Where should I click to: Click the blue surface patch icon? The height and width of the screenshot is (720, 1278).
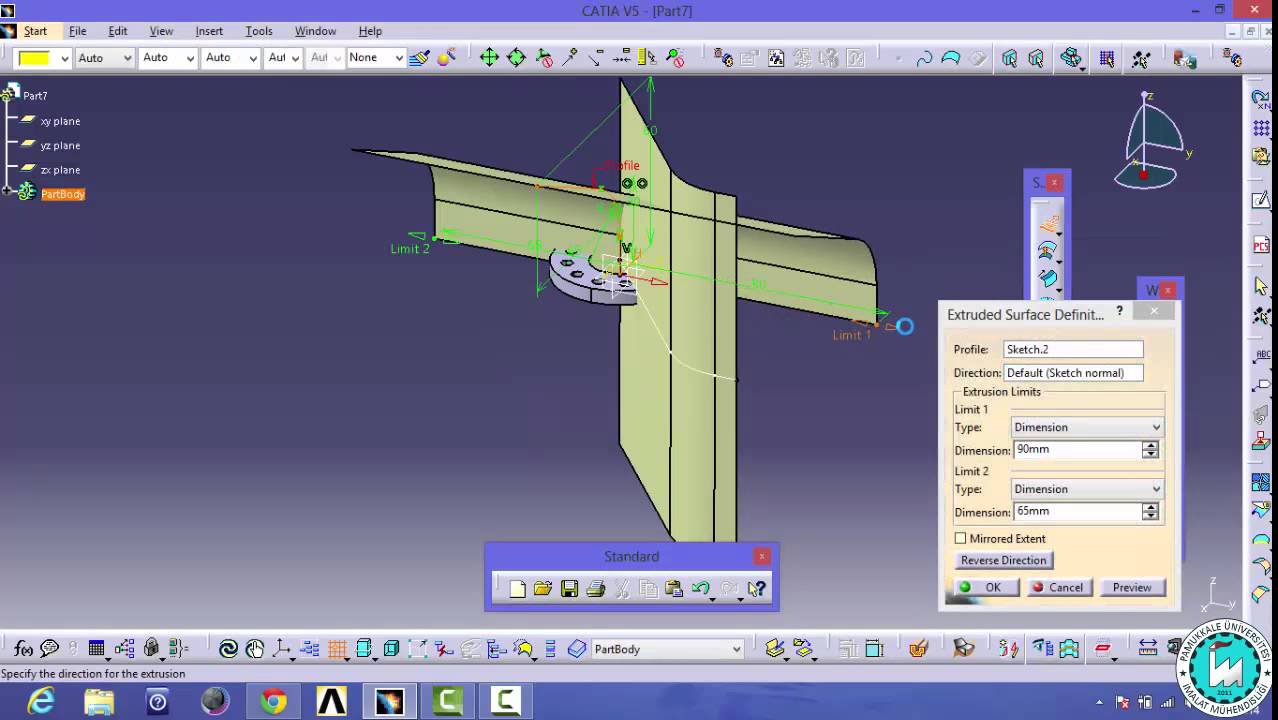[x=952, y=58]
